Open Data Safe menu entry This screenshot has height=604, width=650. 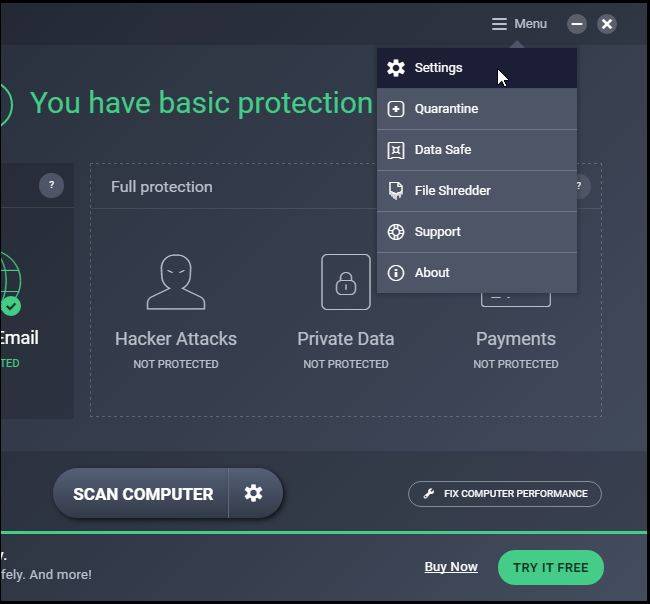tap(477, 150)
